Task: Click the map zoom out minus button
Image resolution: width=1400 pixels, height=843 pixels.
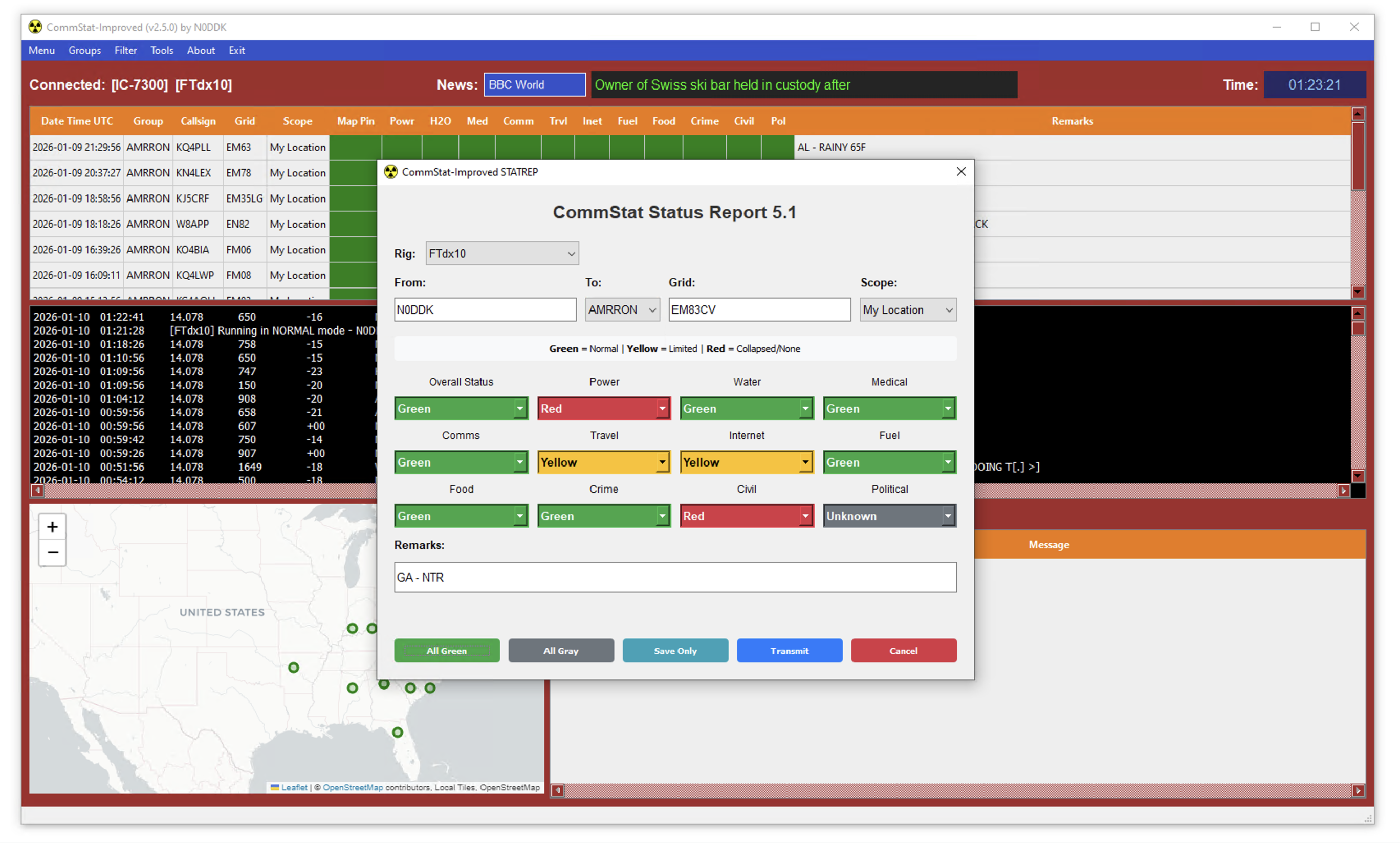Action: point(52,553)
